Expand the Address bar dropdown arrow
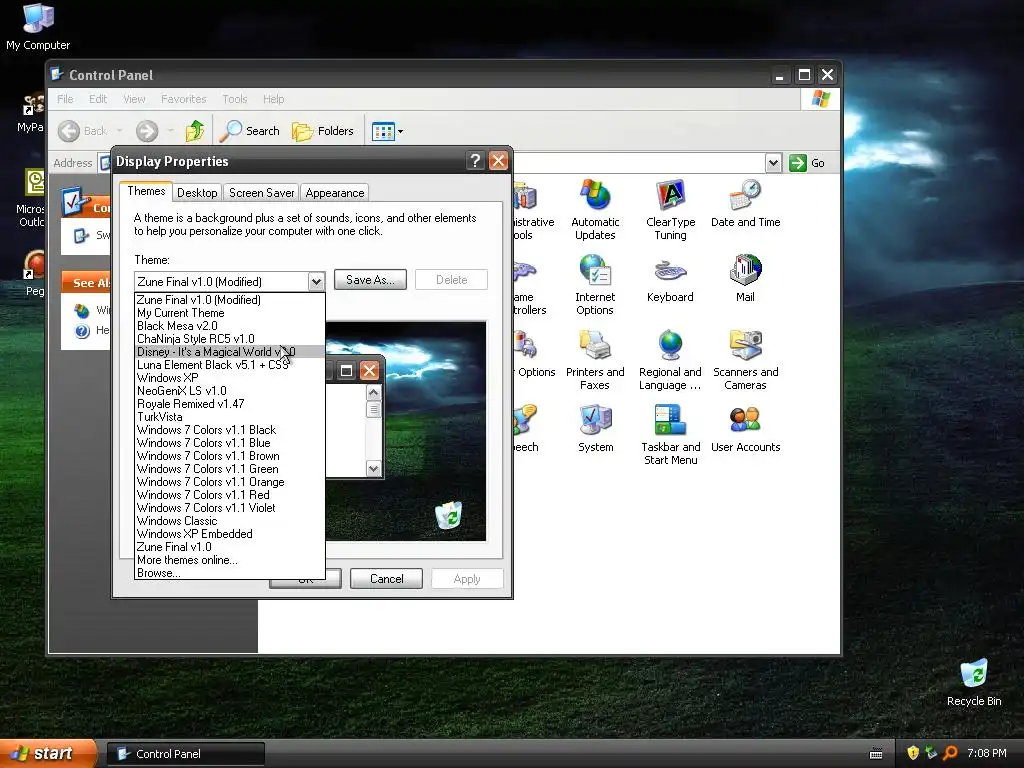 click(773, 163)
